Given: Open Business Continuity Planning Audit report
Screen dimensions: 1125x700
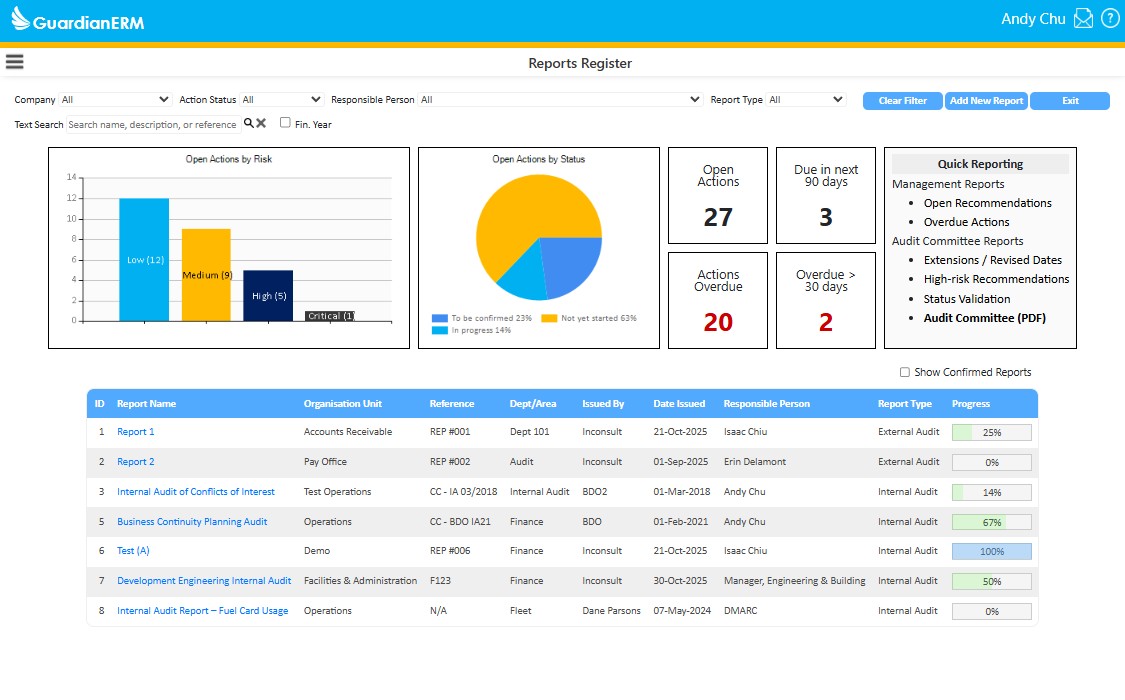Looking at the screenshot, I should pos(192,522).
